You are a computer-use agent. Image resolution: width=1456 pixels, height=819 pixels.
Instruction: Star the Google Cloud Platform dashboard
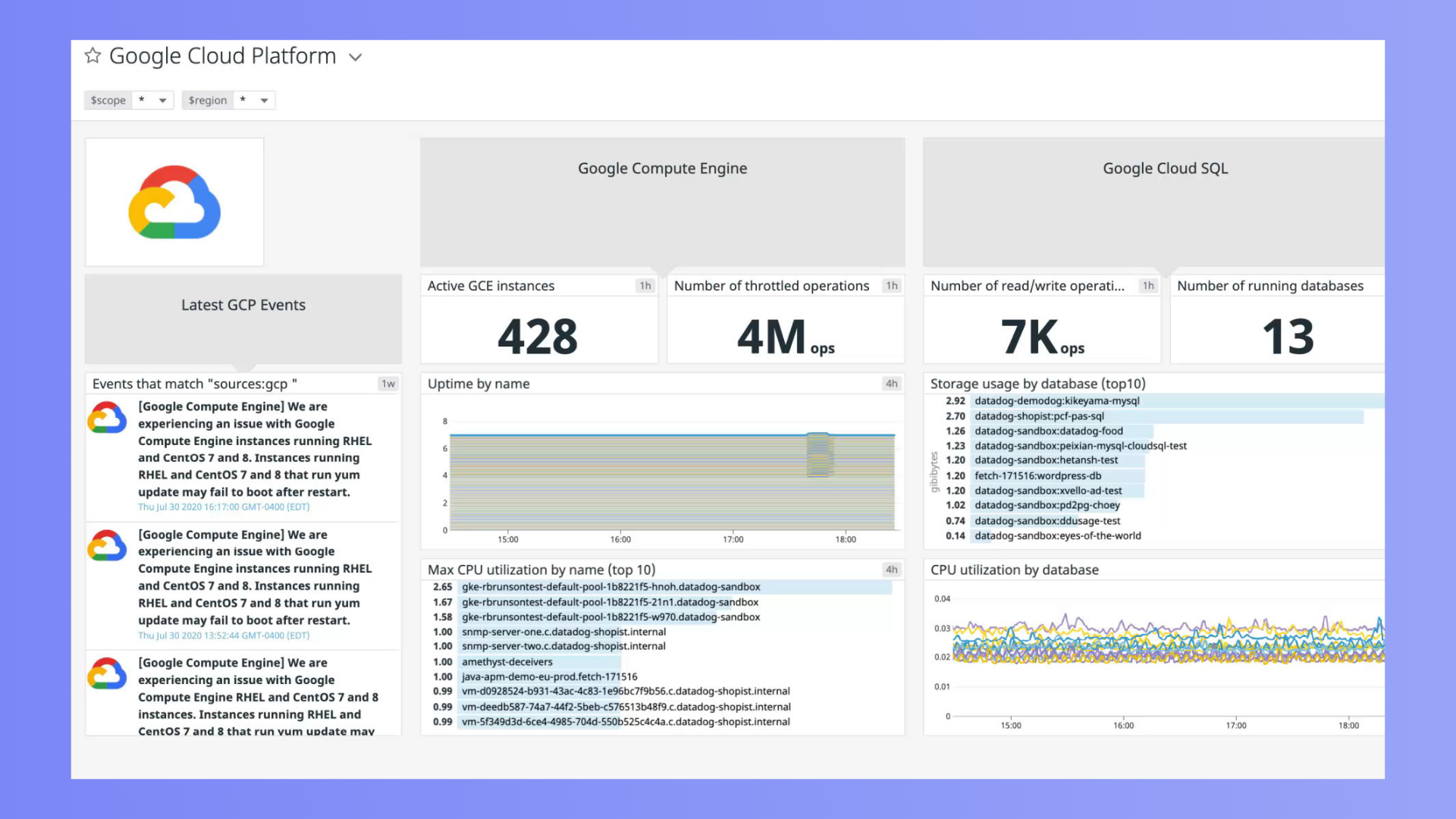pyautogui.click(x=93, y=55)
